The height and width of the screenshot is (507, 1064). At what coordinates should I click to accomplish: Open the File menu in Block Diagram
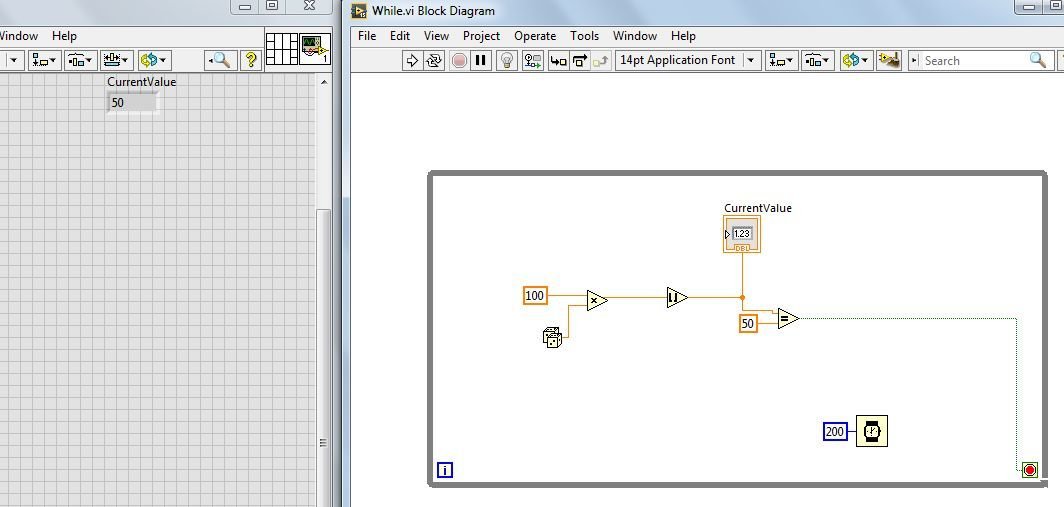(x=367, y=36)
